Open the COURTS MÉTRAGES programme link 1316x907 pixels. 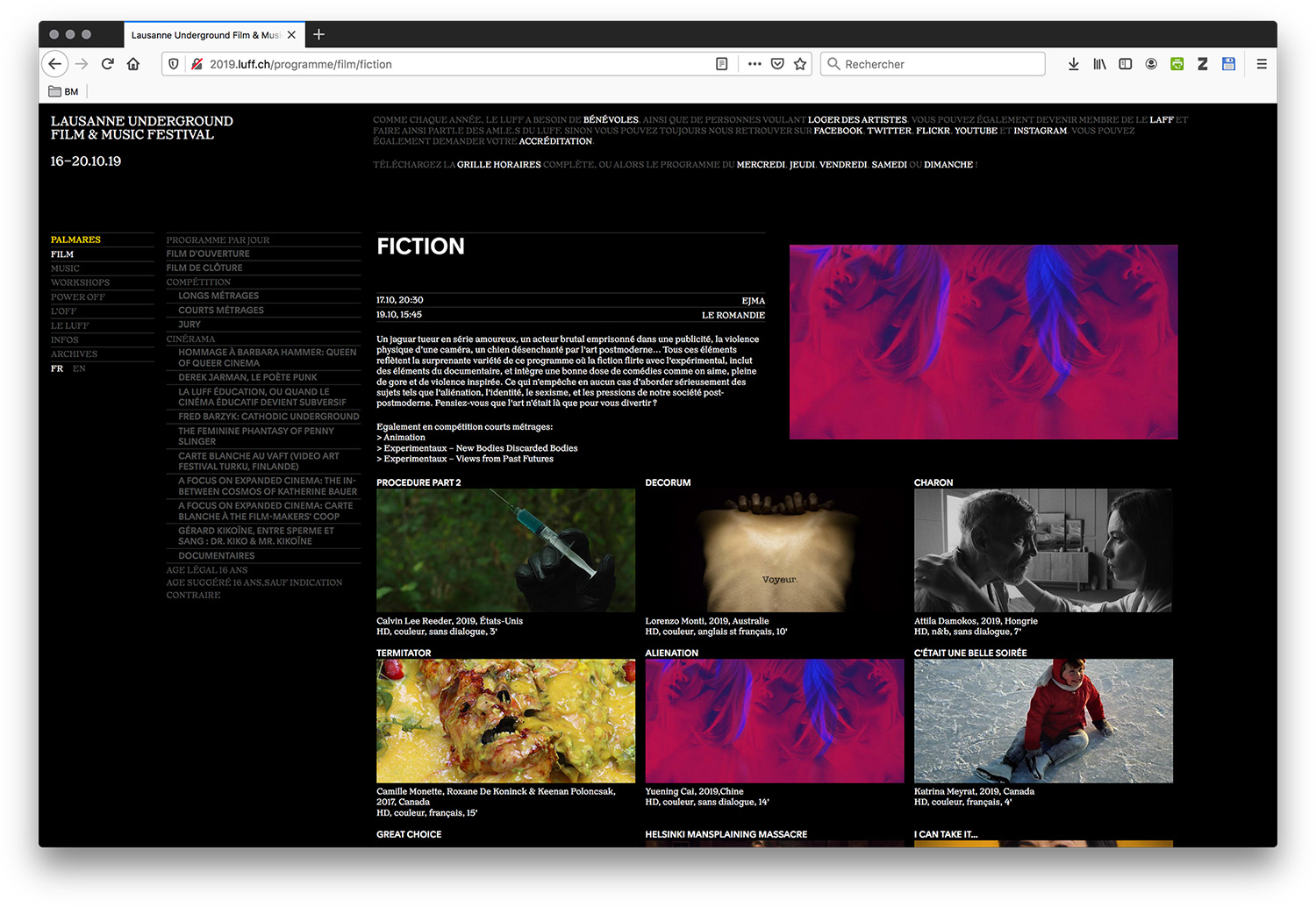(220, 311)
